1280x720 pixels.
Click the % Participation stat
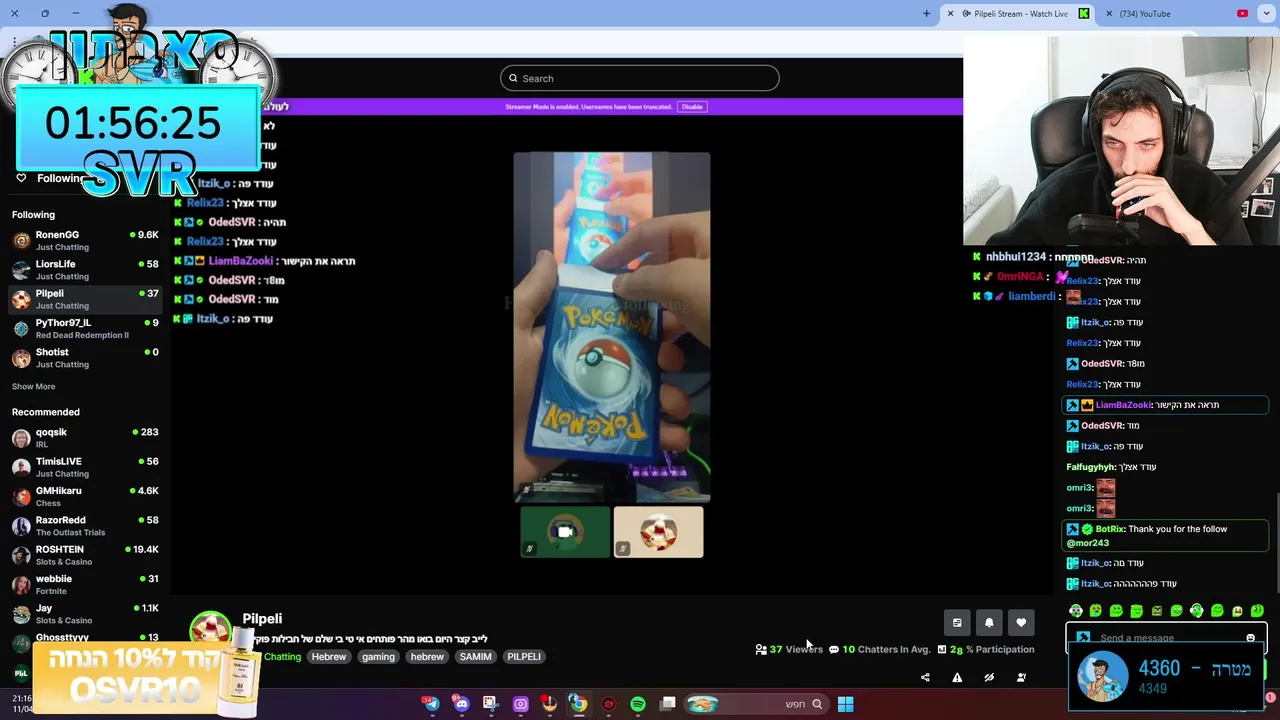(985, 649)
